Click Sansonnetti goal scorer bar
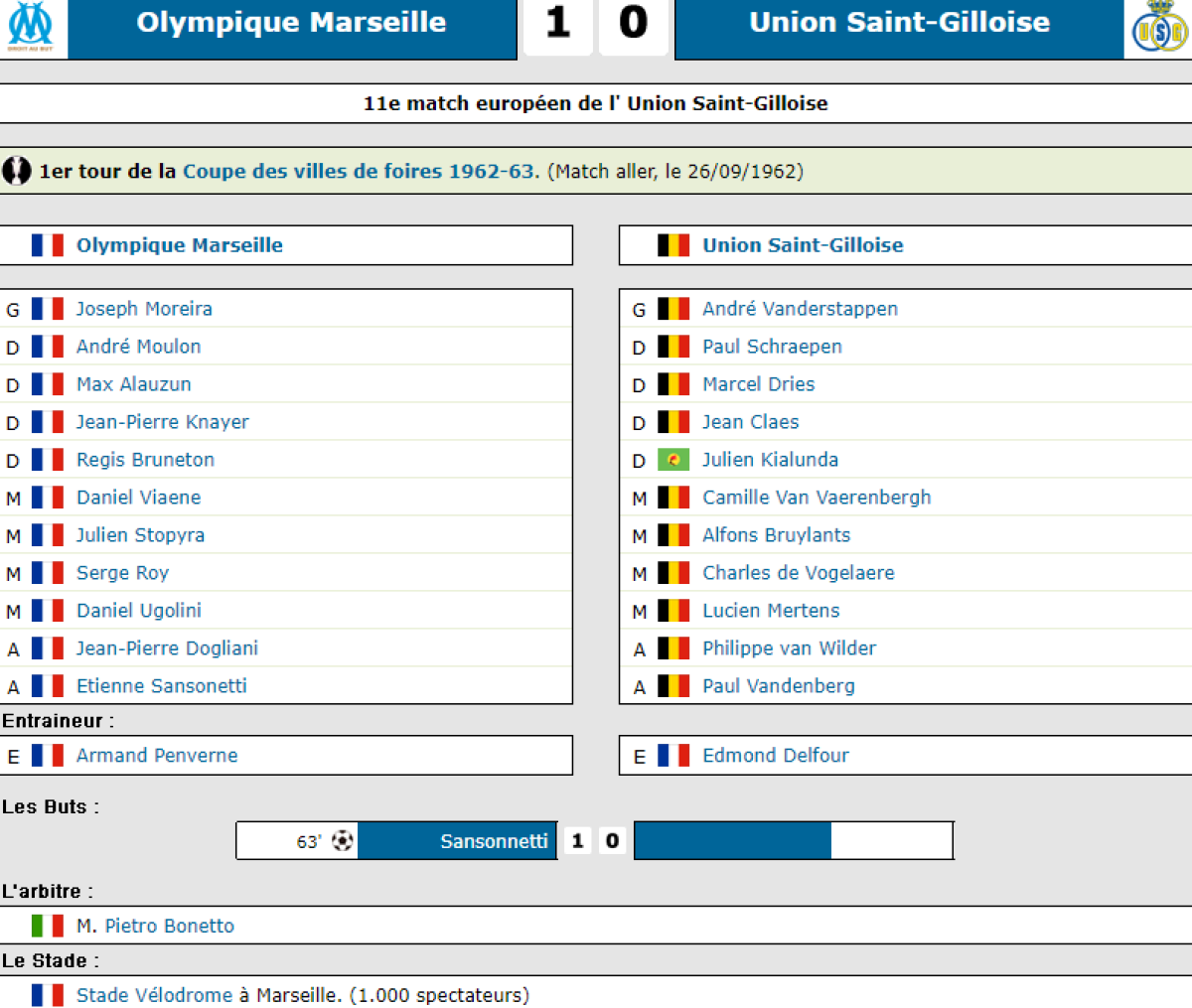 (x=493, y=841)
